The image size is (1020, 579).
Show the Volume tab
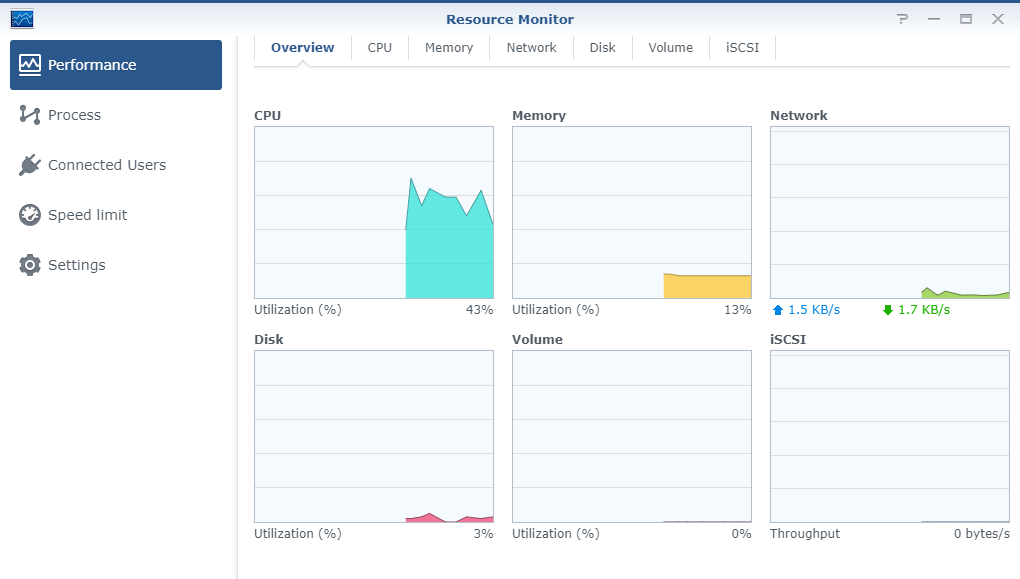(670, 48)
